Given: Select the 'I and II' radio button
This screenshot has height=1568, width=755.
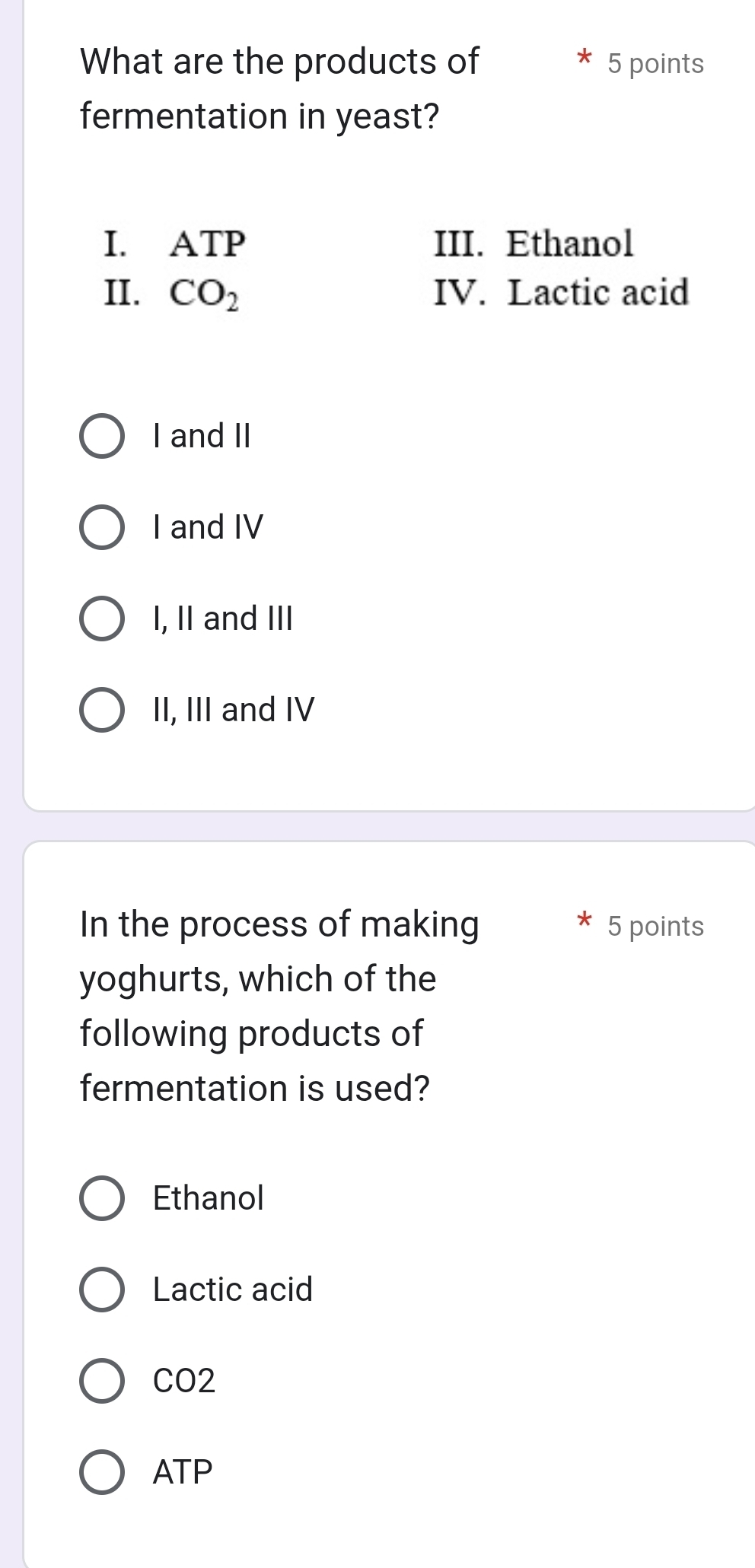Looking at the screenshot, I should pyautogui.click(x=104, y=436).
